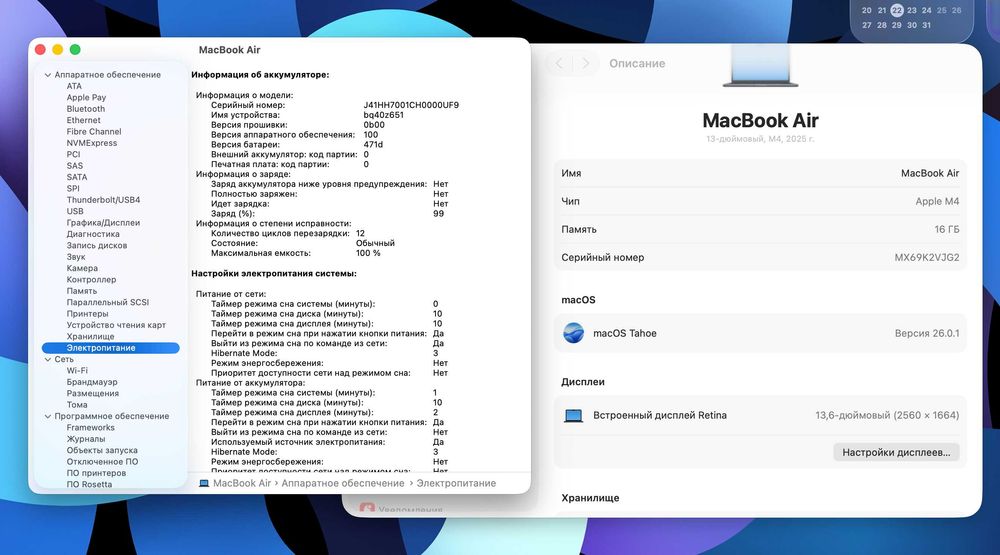
Task: Open the Bluetooth hardware entry
Action: pos(85,109)
